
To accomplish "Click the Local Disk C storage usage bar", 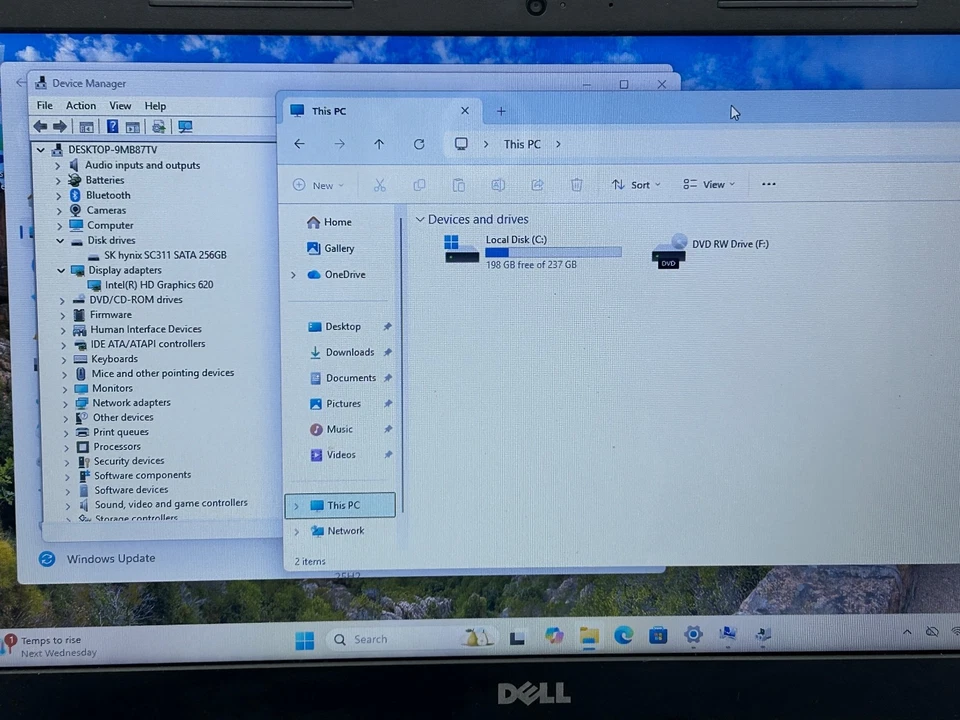I will 552,252.
